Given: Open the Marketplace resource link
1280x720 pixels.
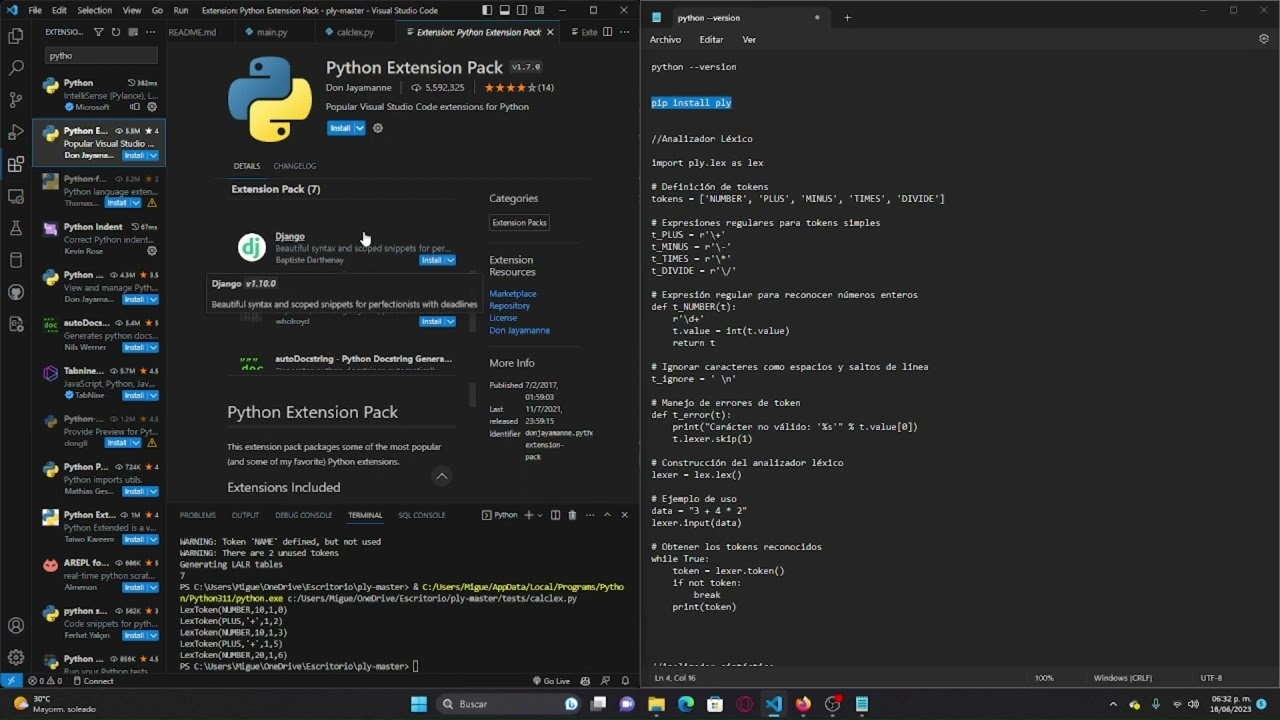Looking at the screenshot, I should 512,294.
